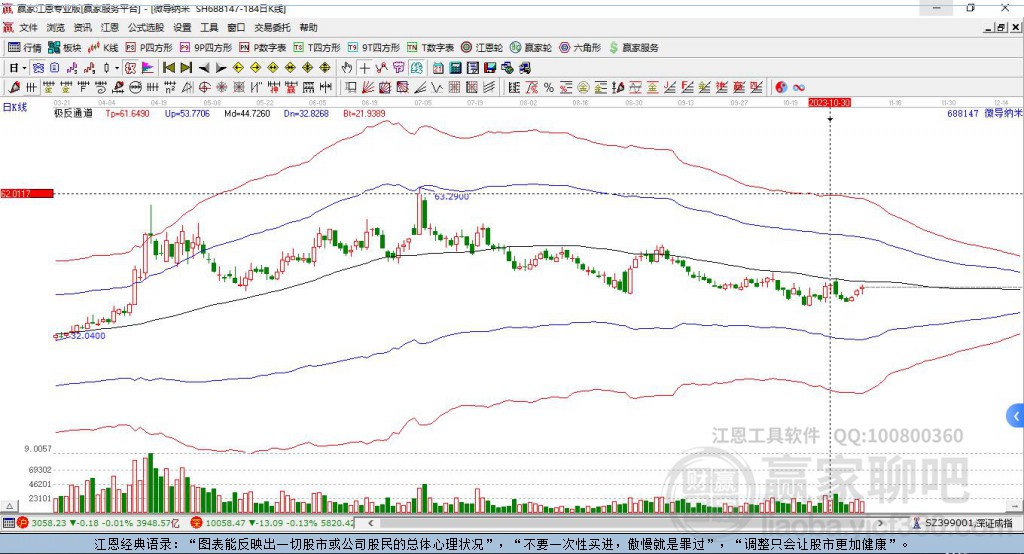Click the Tp=61.6490 indicator value
This screenshot has height=554, width=1024.
127,113
